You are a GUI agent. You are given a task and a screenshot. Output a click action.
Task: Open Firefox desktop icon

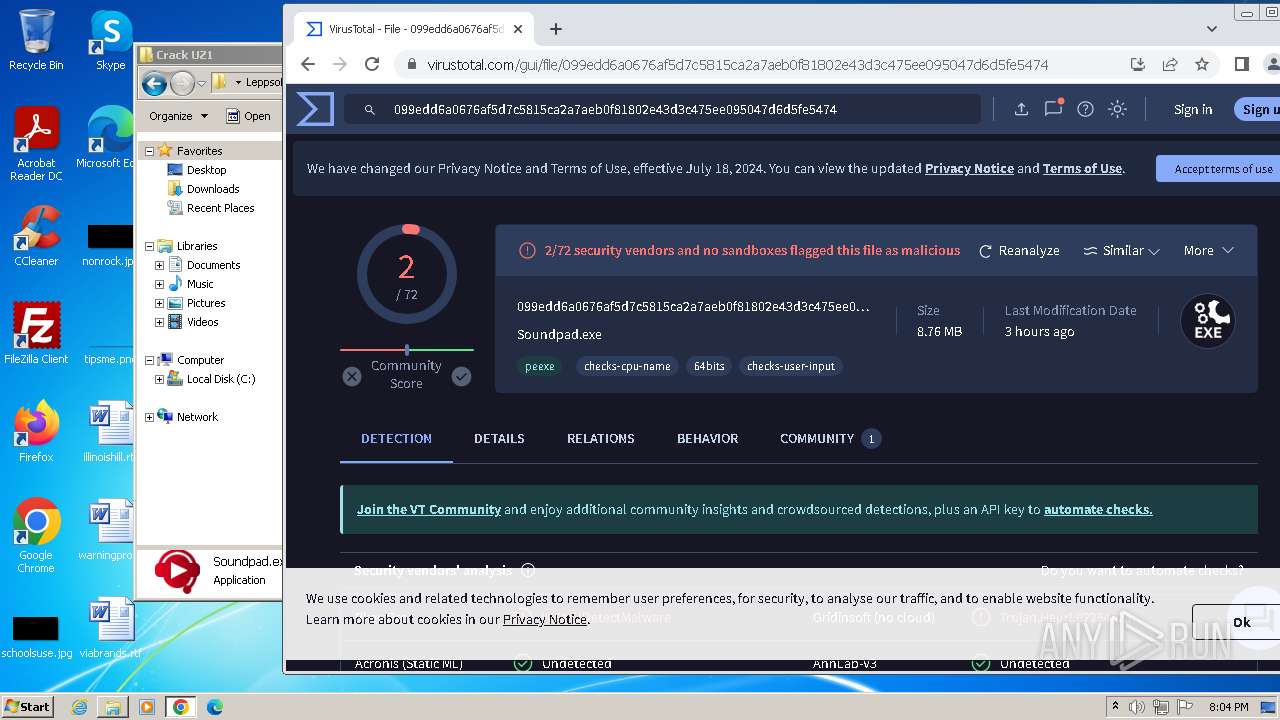(36, 432)
